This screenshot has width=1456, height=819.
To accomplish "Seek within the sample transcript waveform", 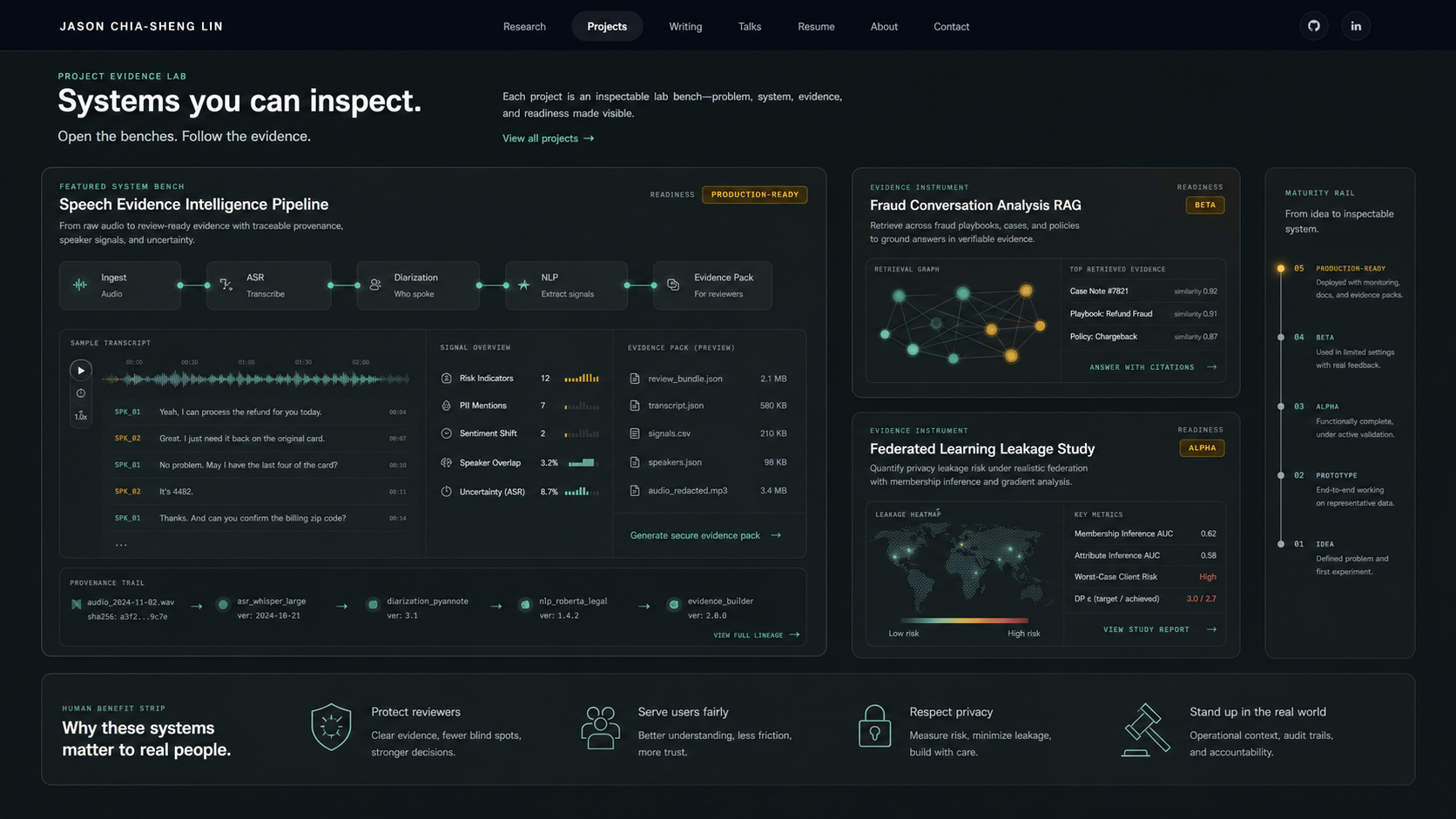I will (x=256, y=379).
